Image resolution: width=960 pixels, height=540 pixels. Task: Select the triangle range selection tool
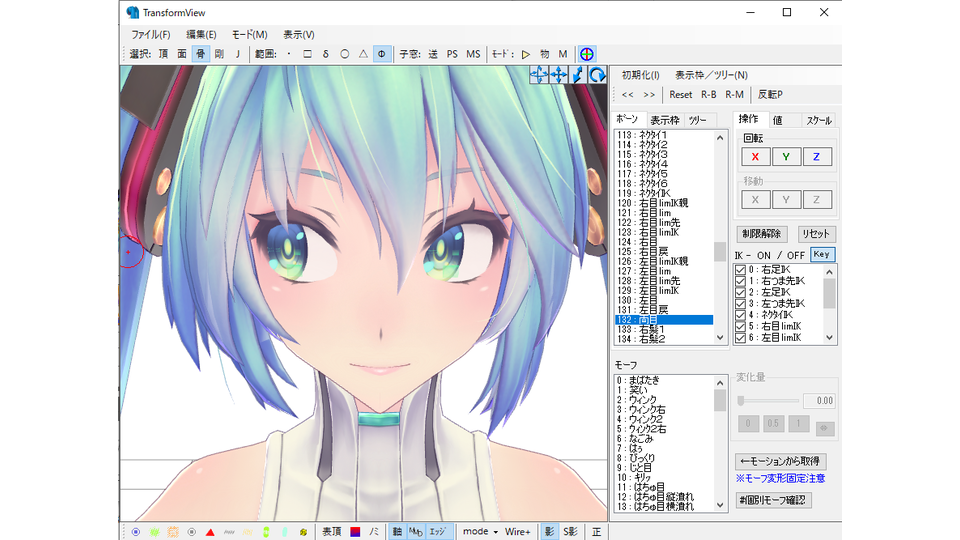point(362,54)
